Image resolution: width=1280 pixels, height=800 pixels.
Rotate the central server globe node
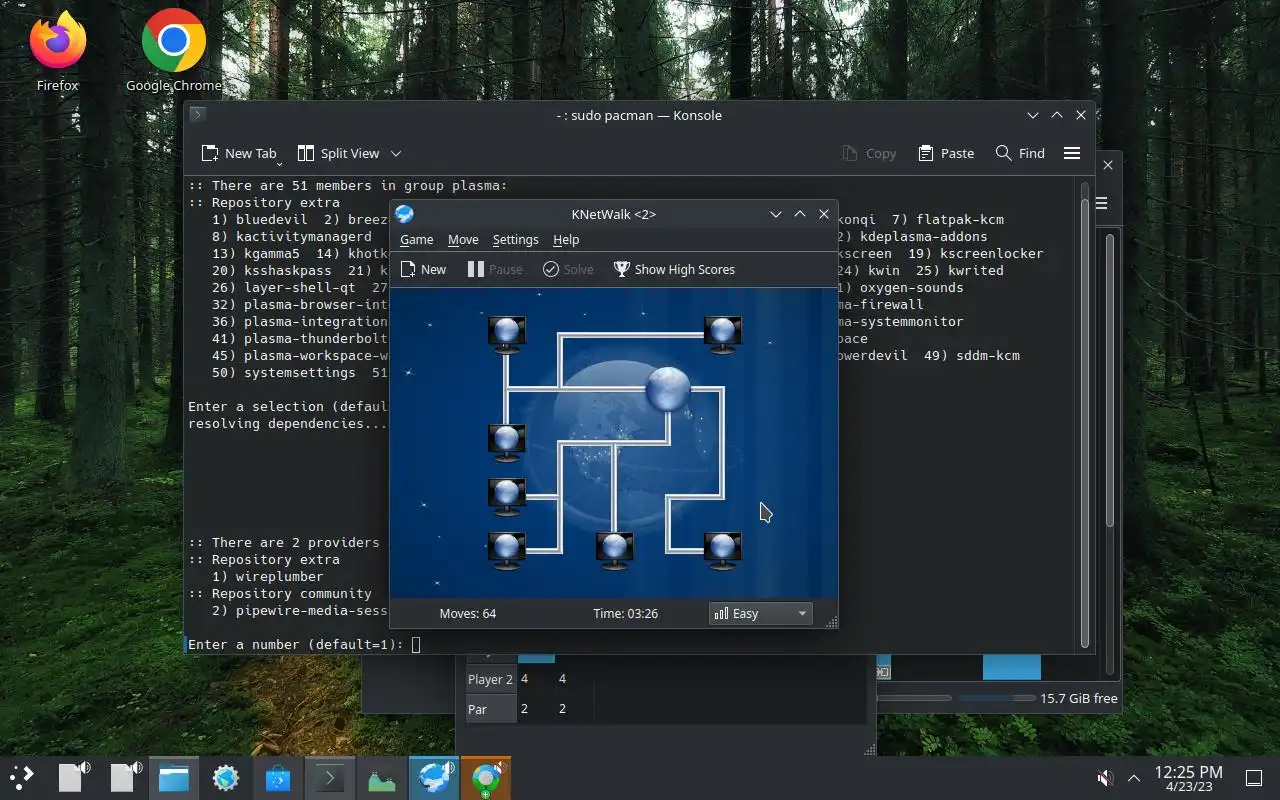click(x=668, y=388)
